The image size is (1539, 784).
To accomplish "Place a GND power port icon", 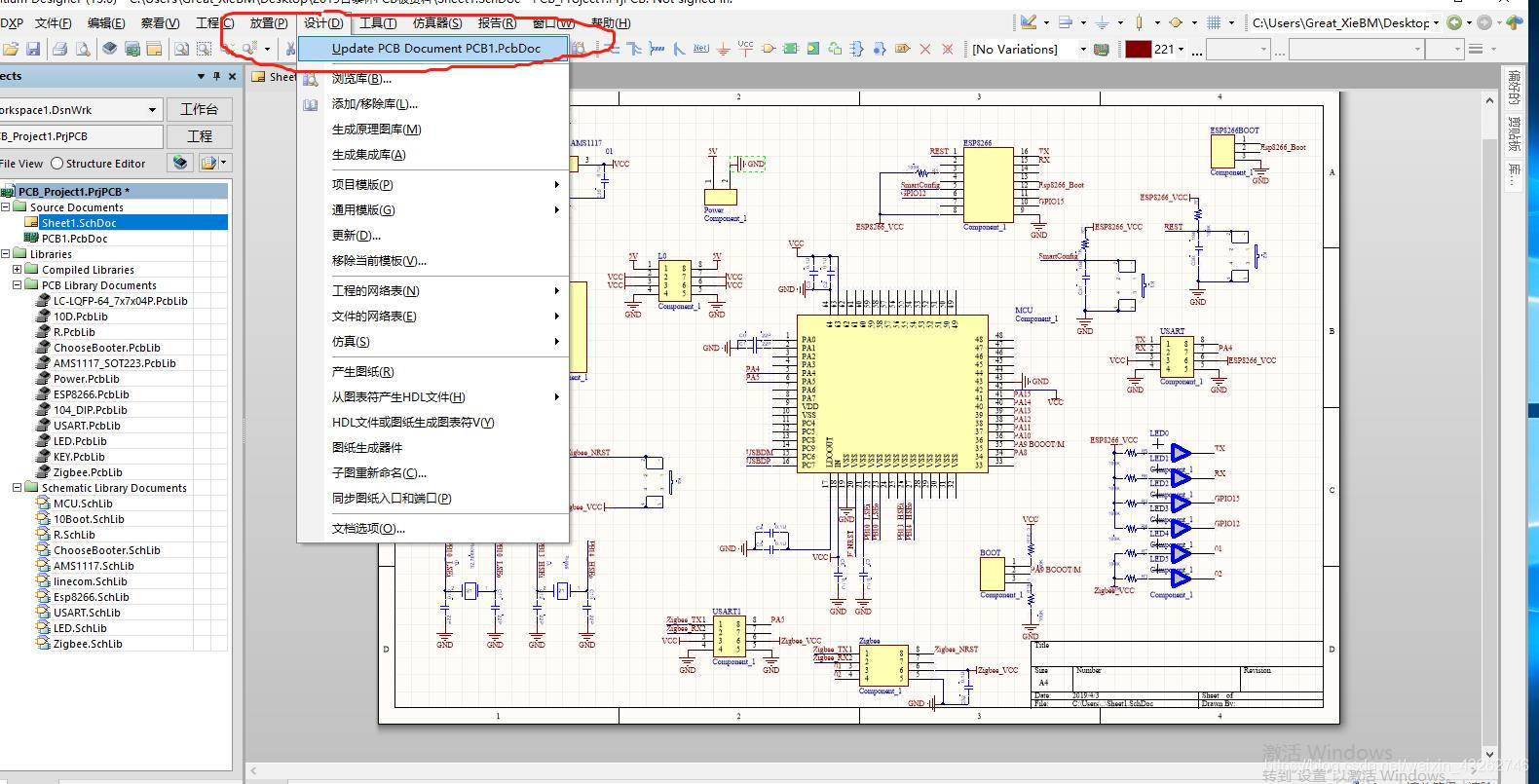I will coord(724,49).
